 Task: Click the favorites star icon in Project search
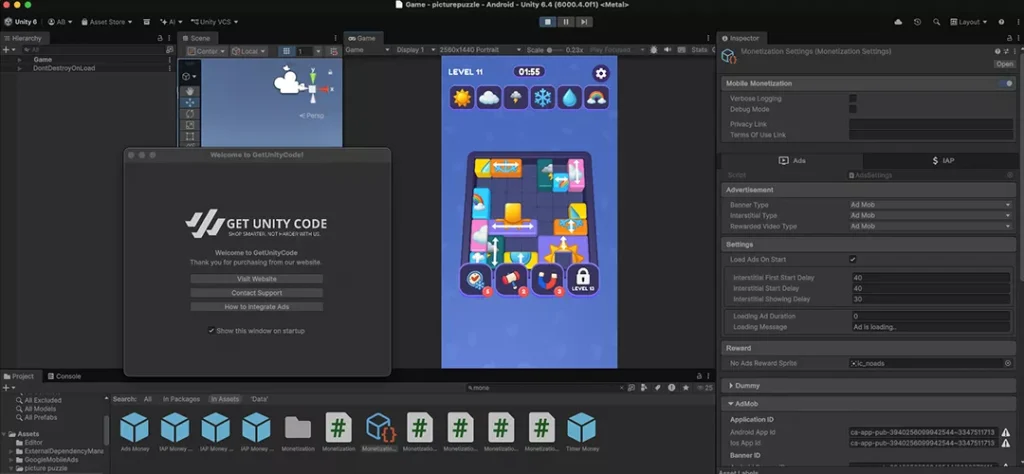[x=686, y=387]
